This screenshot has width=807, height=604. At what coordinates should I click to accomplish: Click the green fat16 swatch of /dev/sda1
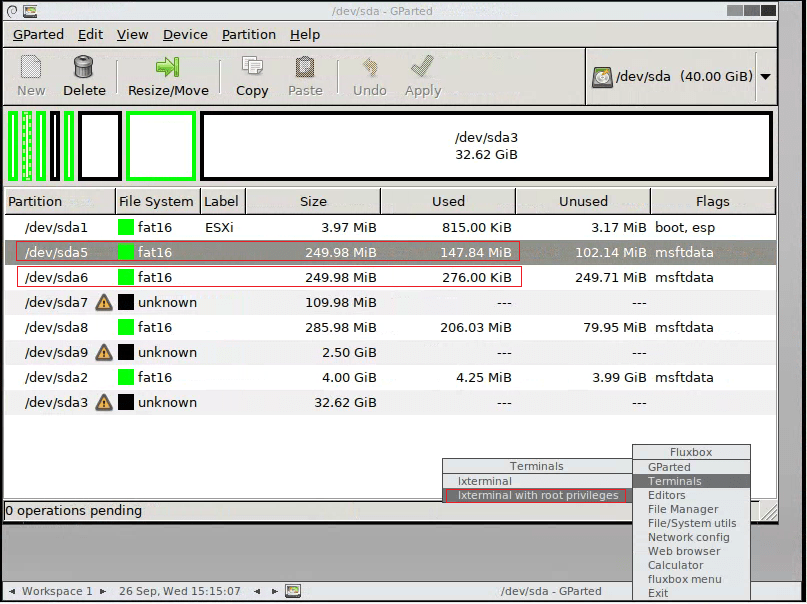tap(125, 227)
